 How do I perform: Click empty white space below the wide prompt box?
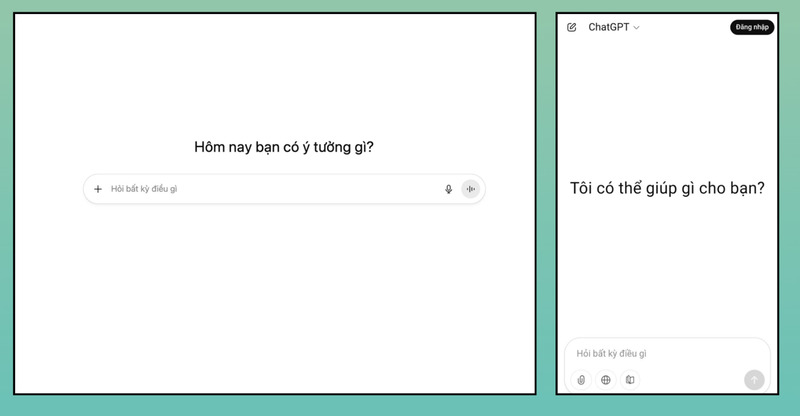[x=284, y=300]
